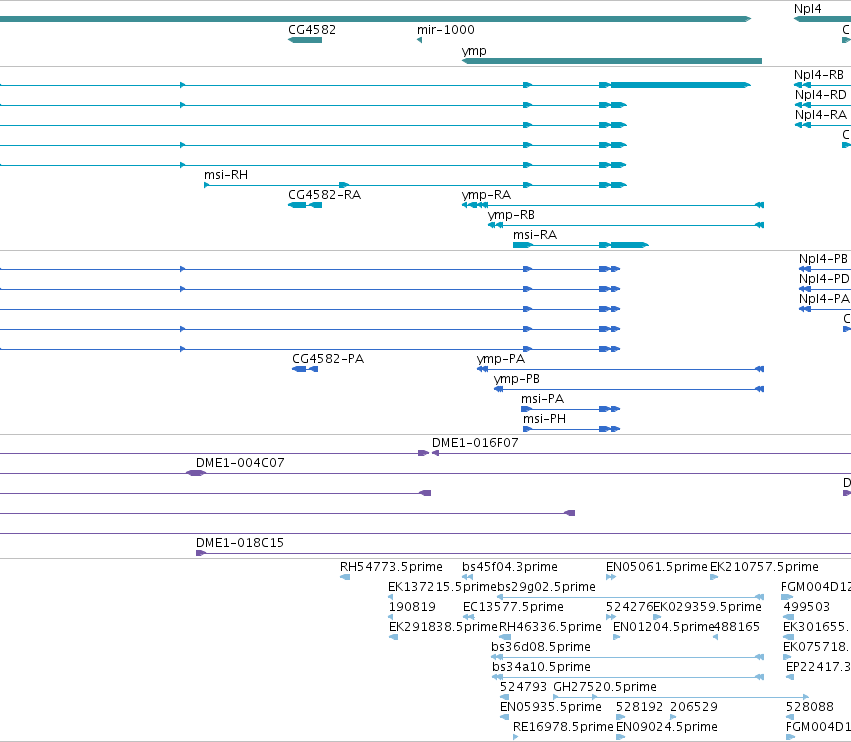
Task: Click the CG4582-RA transcript label
Action: click(x=325, y=195)
